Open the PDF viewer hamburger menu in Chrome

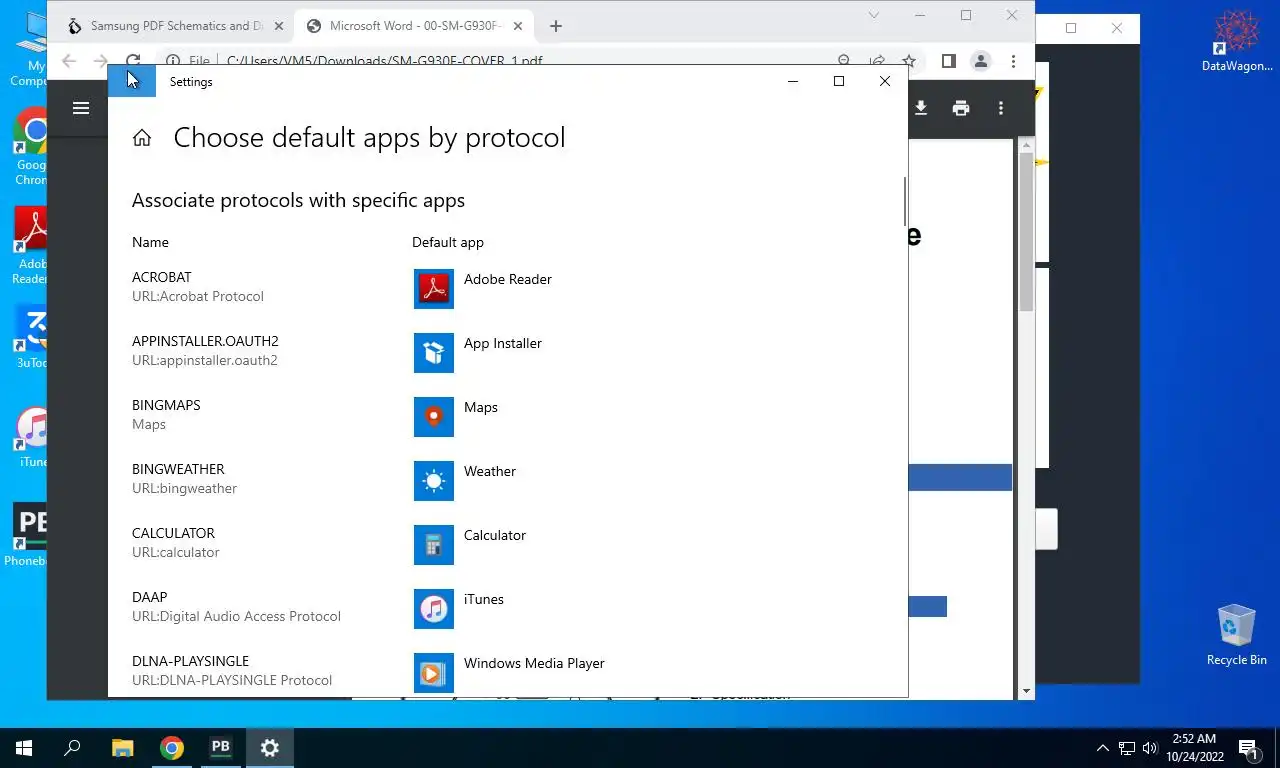point(81,108)
